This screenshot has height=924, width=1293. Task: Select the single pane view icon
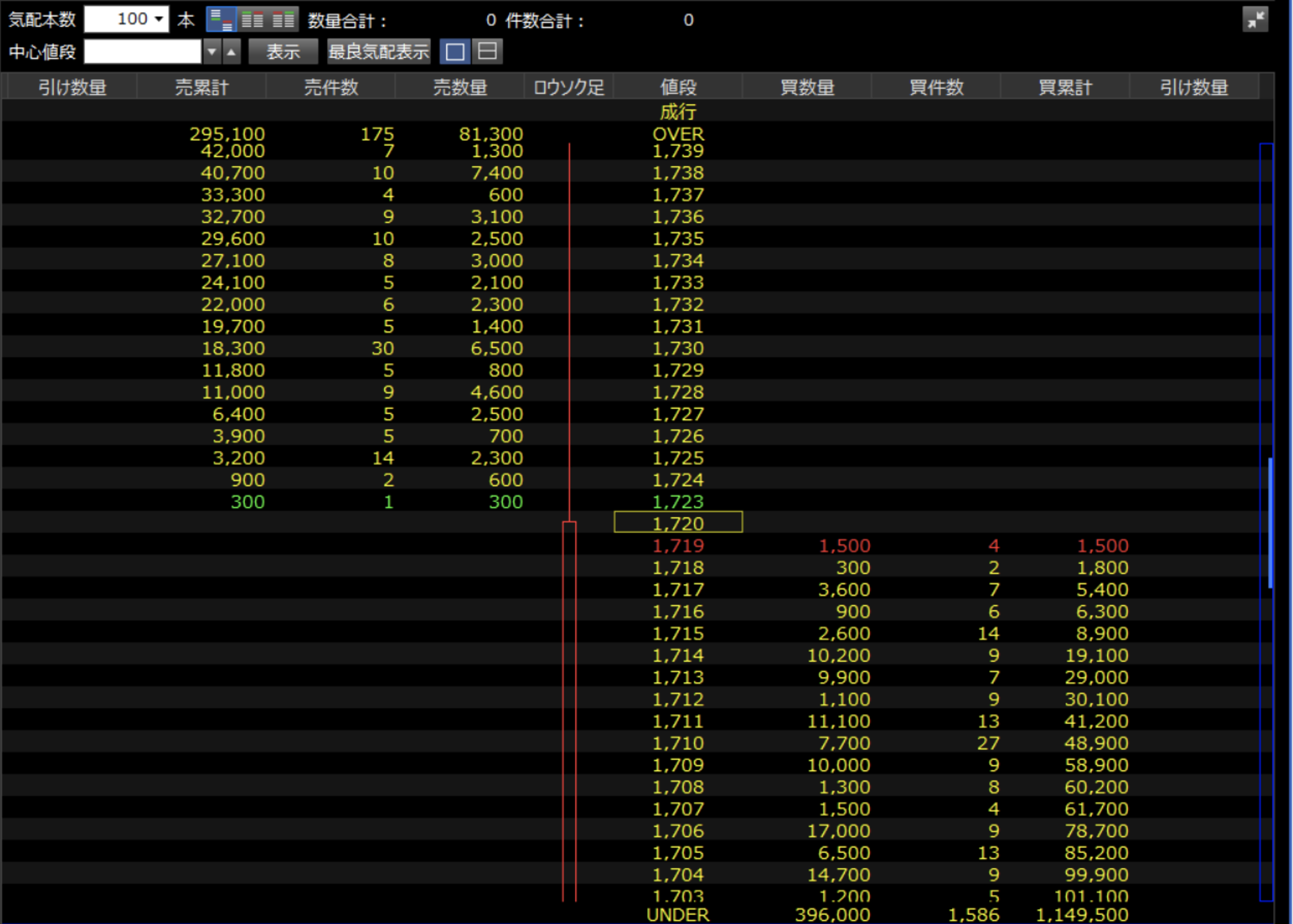455,52
